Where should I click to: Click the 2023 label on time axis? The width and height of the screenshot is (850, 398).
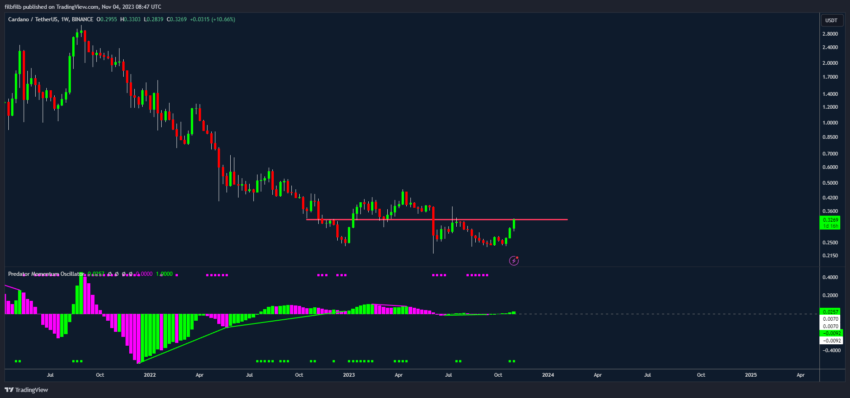coord(349,375)
